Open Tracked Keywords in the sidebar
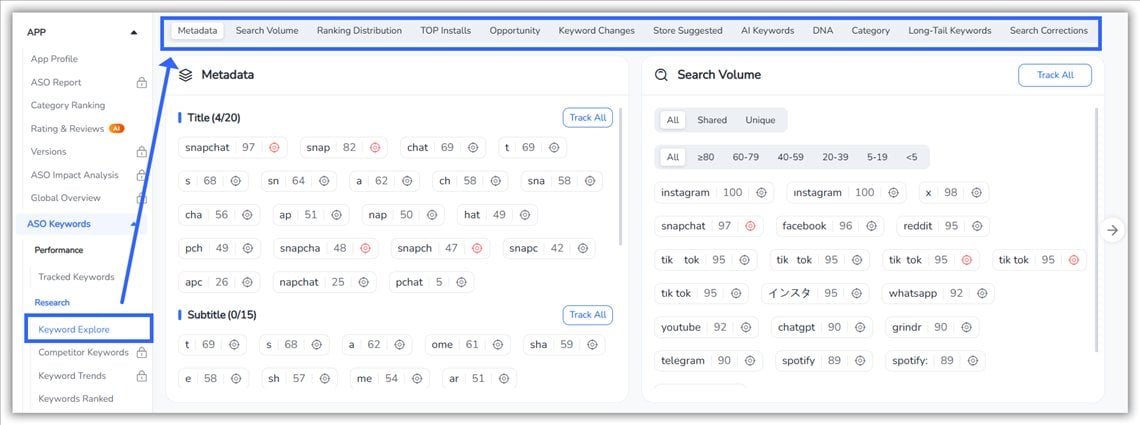This screenshot has height=425, width=1140. click(x=76, y=277)
